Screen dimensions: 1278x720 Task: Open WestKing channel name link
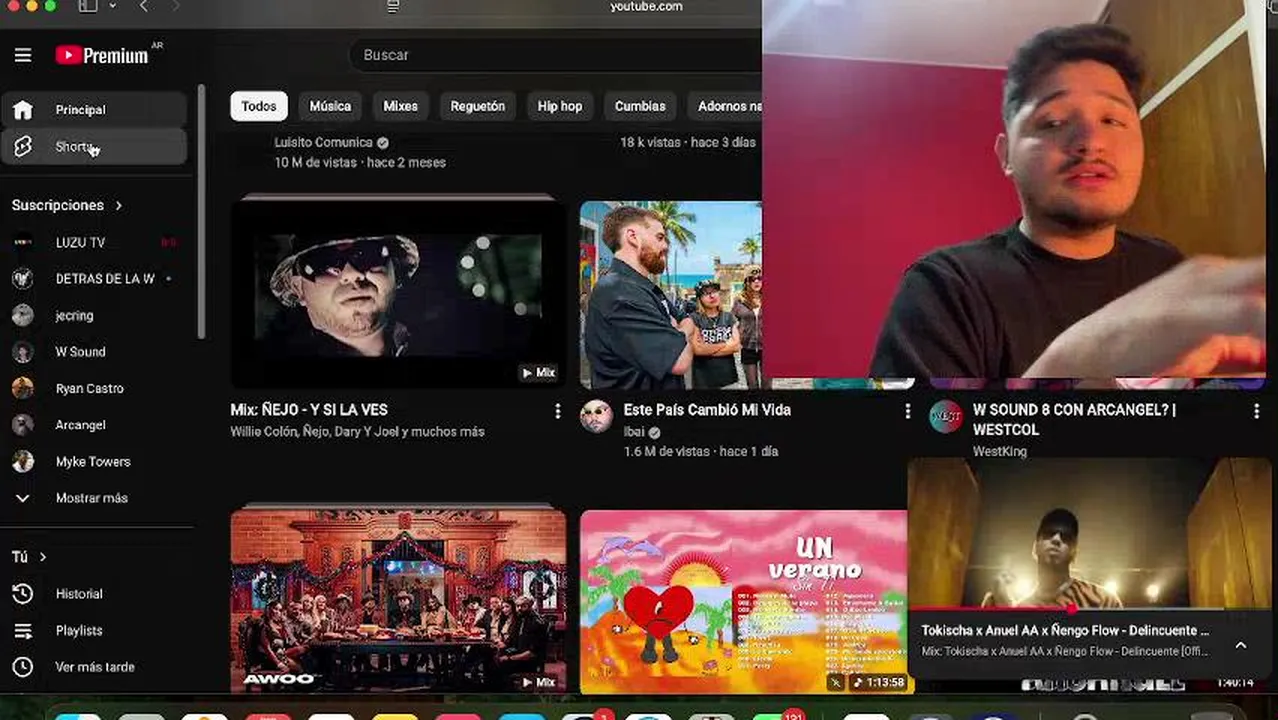tap(1000, 452)
